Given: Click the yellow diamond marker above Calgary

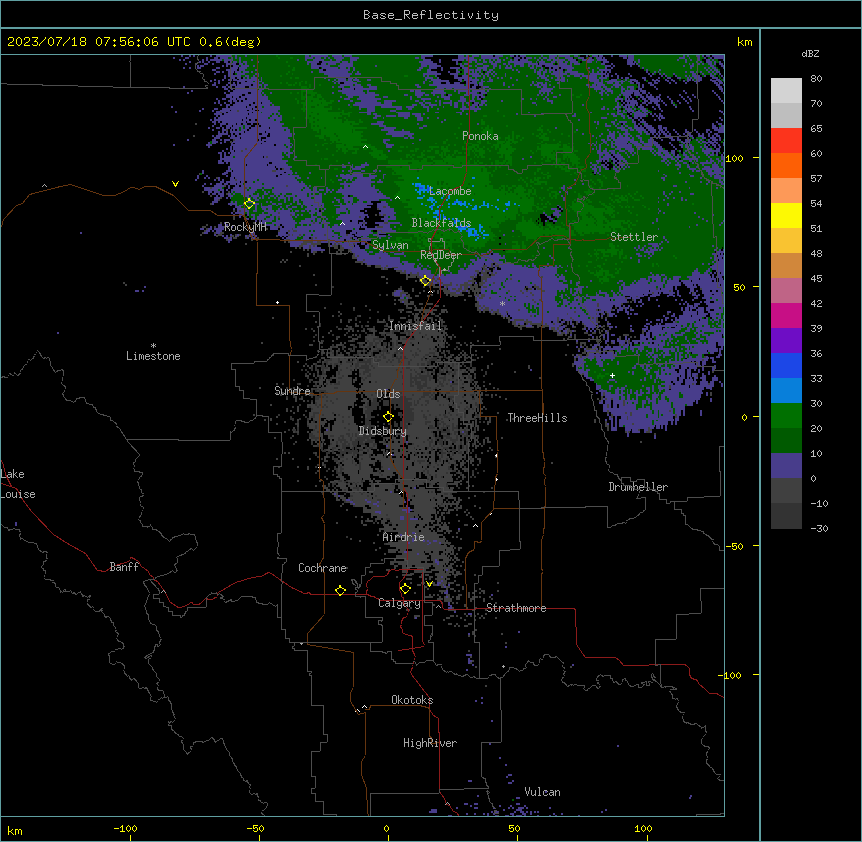Looking at the screenshot, I should tap(405, 589).
